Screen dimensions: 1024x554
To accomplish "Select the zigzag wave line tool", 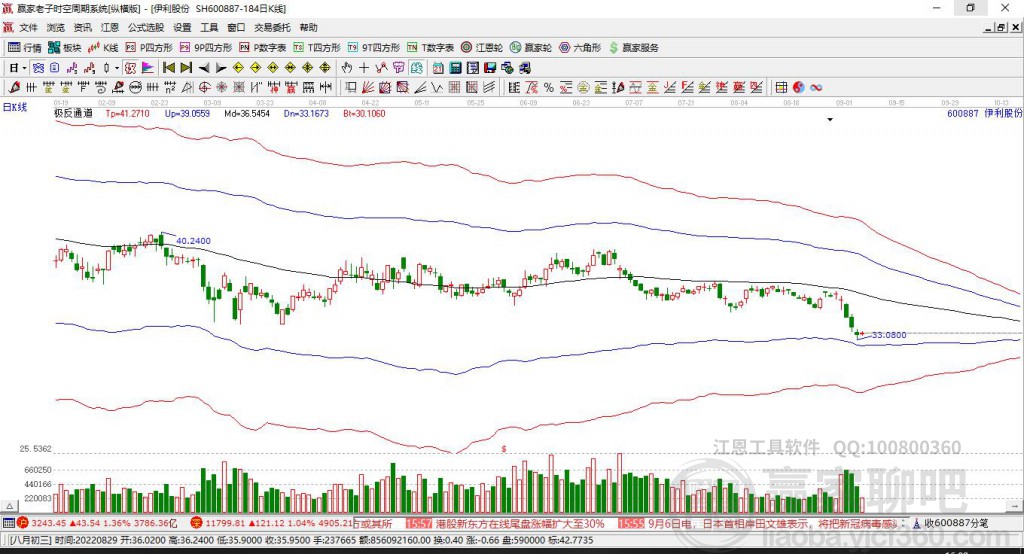I will pyautogui.click(x=437, y=88).
